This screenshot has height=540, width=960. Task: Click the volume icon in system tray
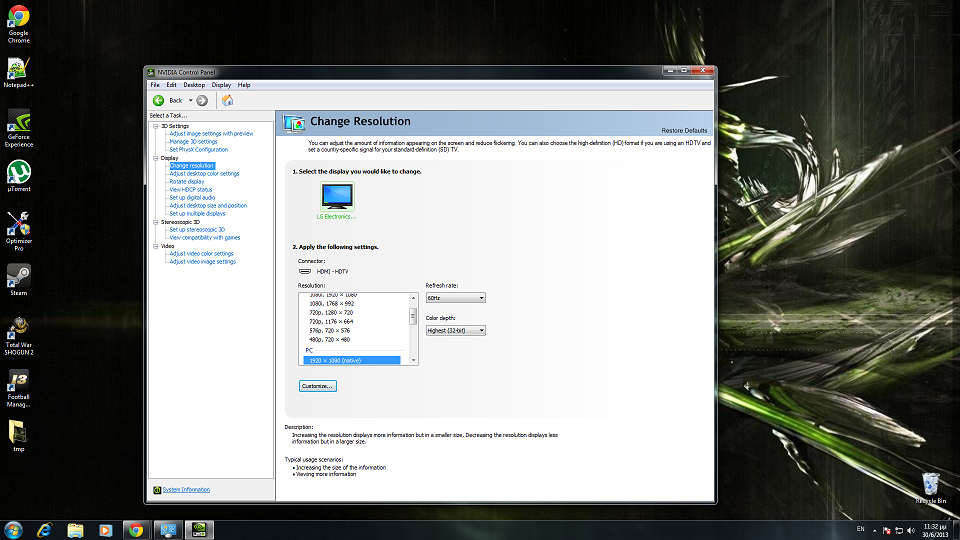[x=911, y=530]
